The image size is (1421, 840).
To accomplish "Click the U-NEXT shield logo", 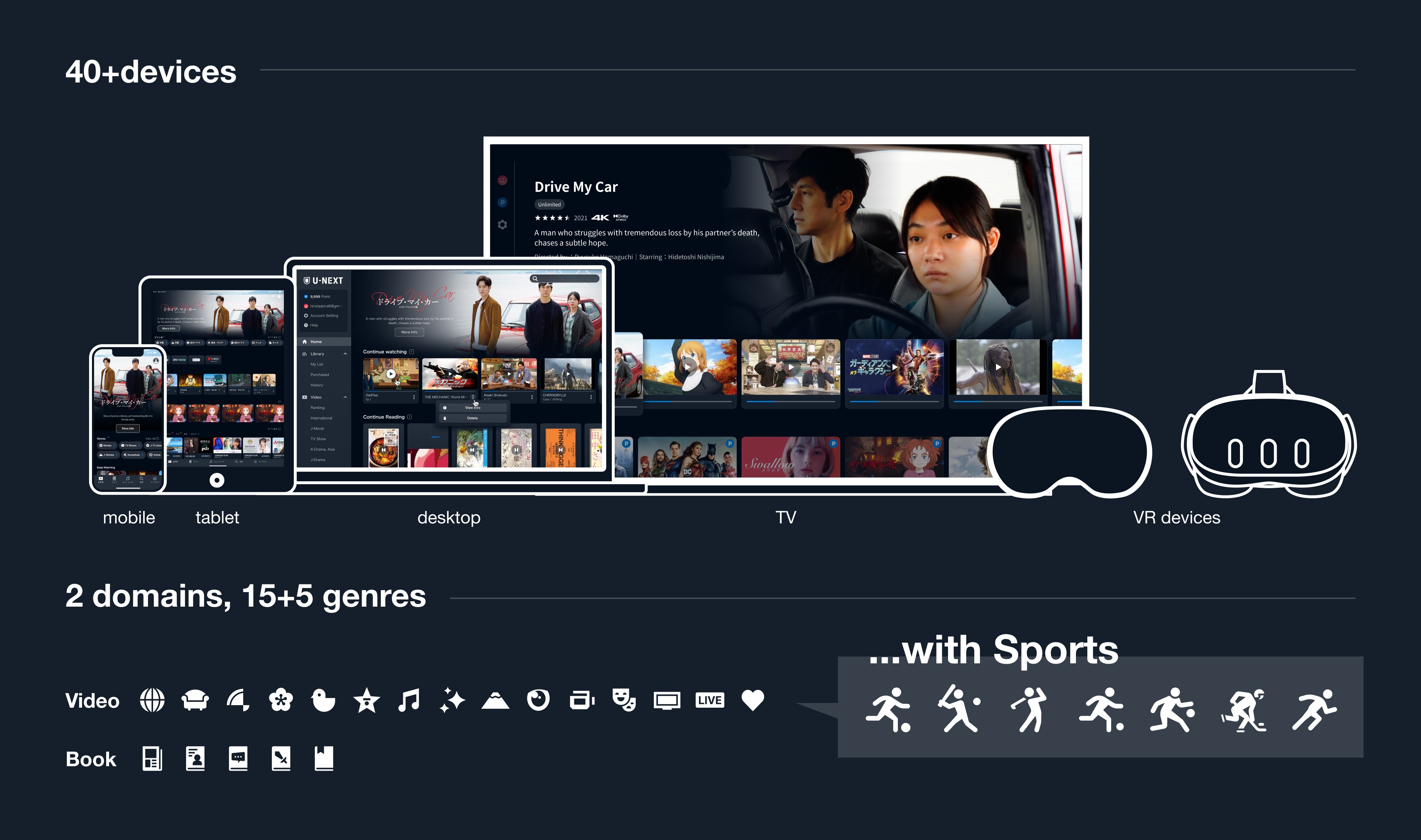I will click(308, 280).
